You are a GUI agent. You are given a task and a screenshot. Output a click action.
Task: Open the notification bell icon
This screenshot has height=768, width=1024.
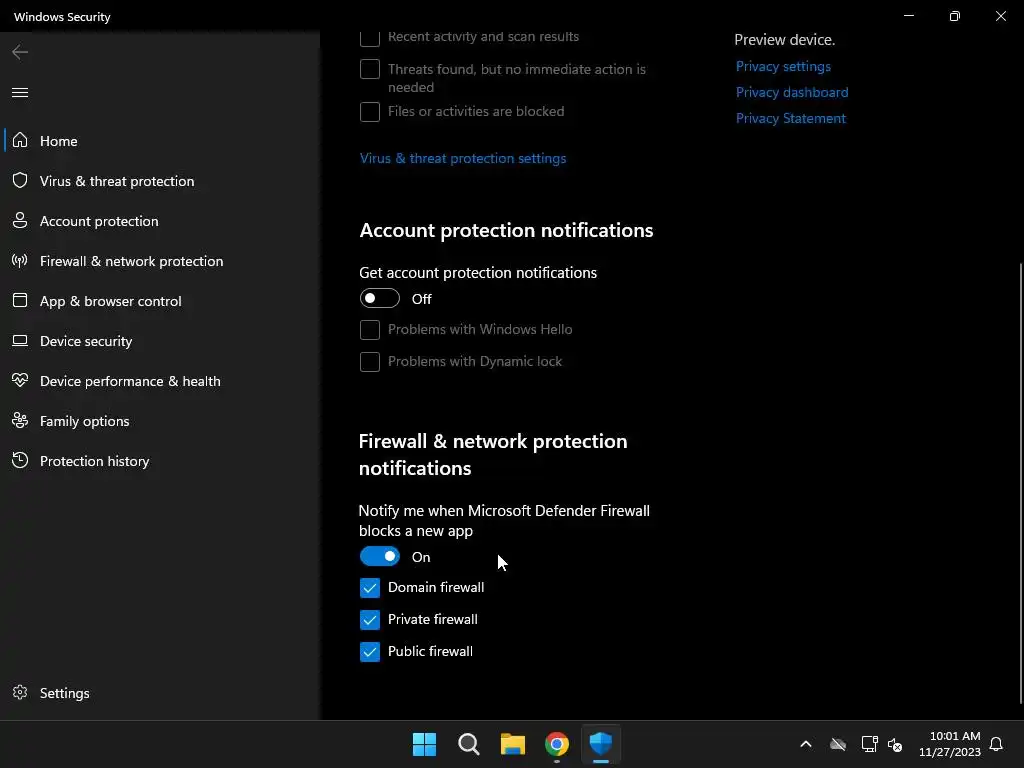[x=996, y=744]
